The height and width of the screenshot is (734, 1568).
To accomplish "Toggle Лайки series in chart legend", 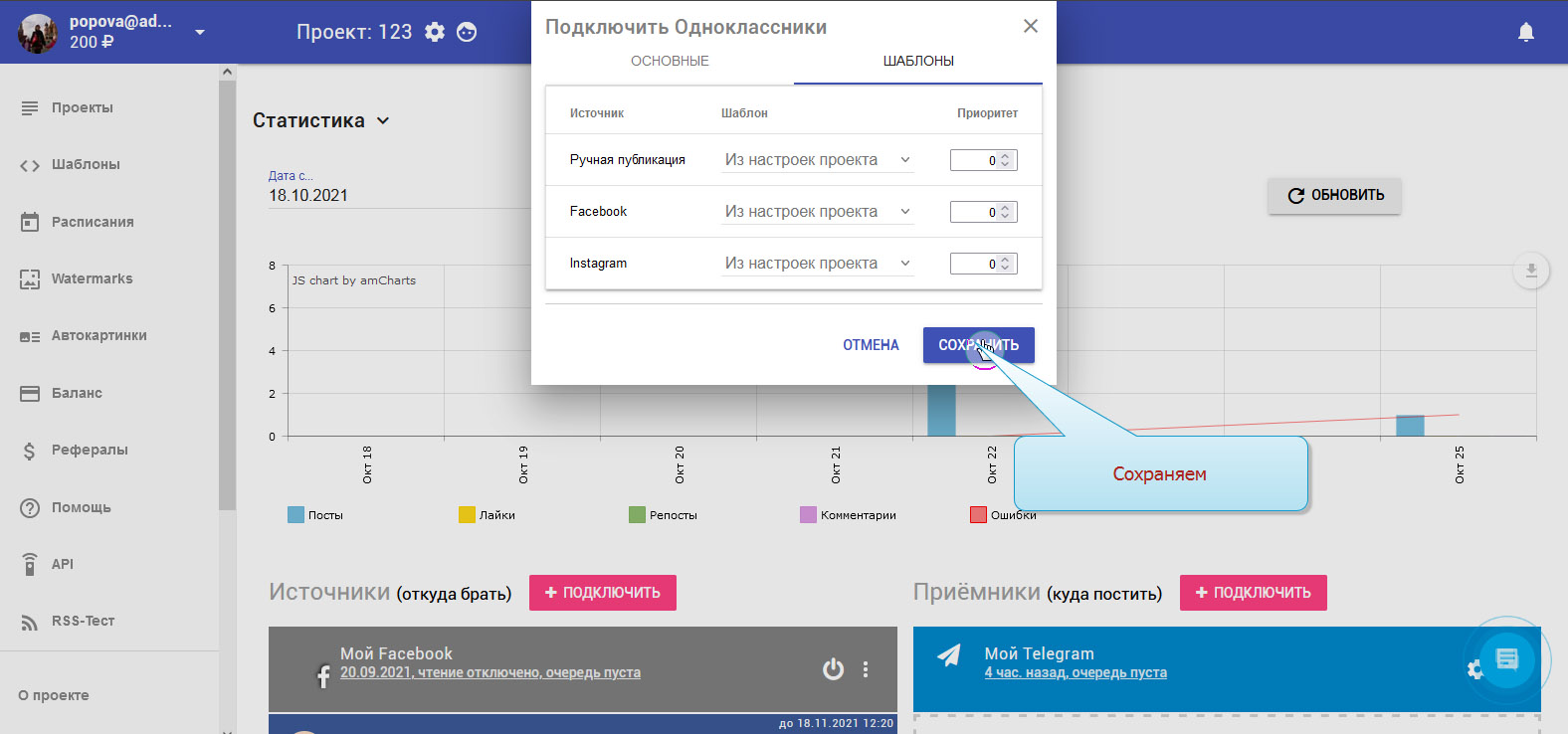I will (468, 515).
